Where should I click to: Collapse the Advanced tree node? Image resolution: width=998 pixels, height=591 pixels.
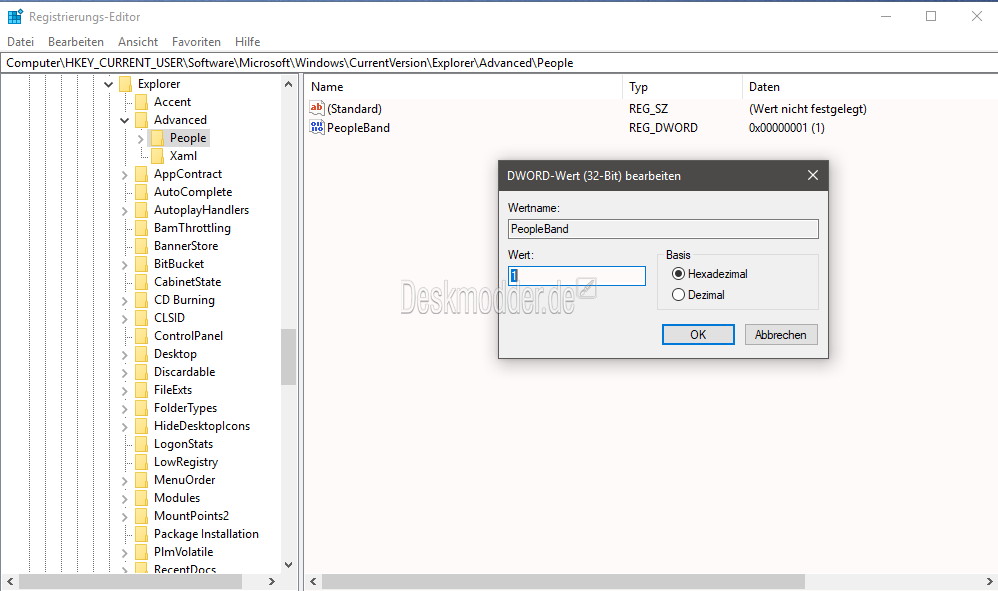click(x=124, y=120)
